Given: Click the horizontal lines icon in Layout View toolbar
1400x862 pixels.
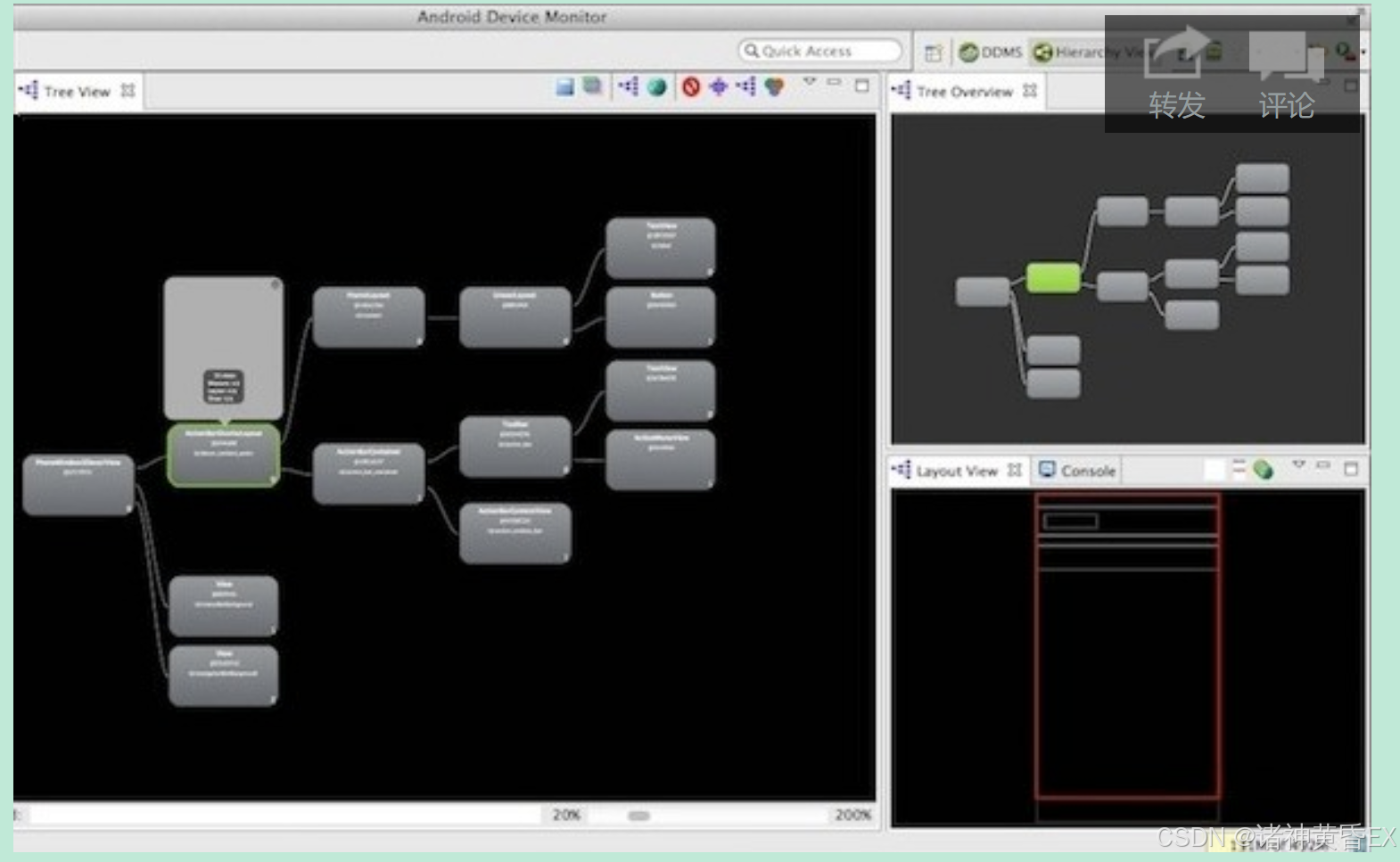Looking at the screenshot, I should pos(1239,468).
